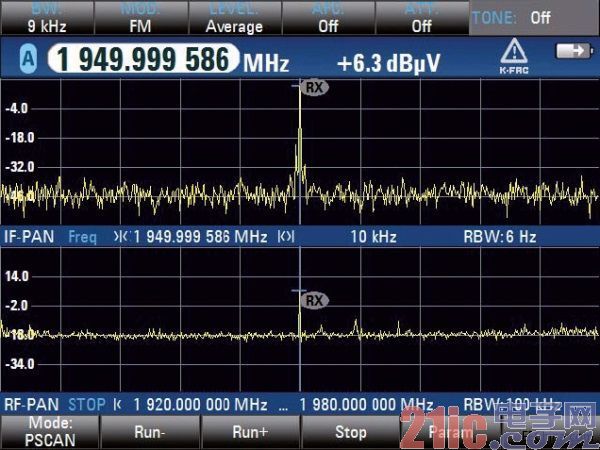The width and height of the screenshot is (600, 450).
Task: Toggle the ATT Off setting
Action: [x=421, y=19]
